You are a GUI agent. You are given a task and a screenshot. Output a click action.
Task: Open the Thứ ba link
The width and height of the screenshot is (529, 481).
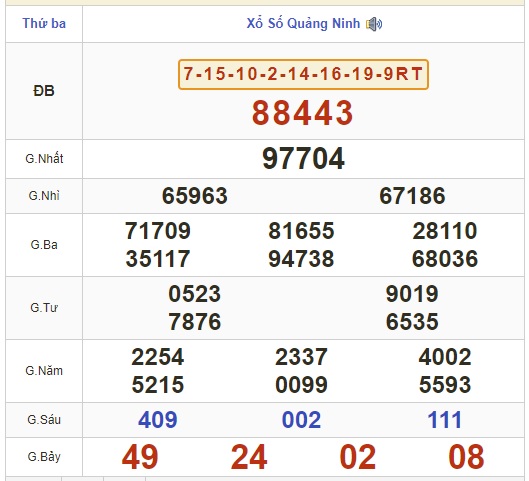pyautogui.click(x=44, y=24)
